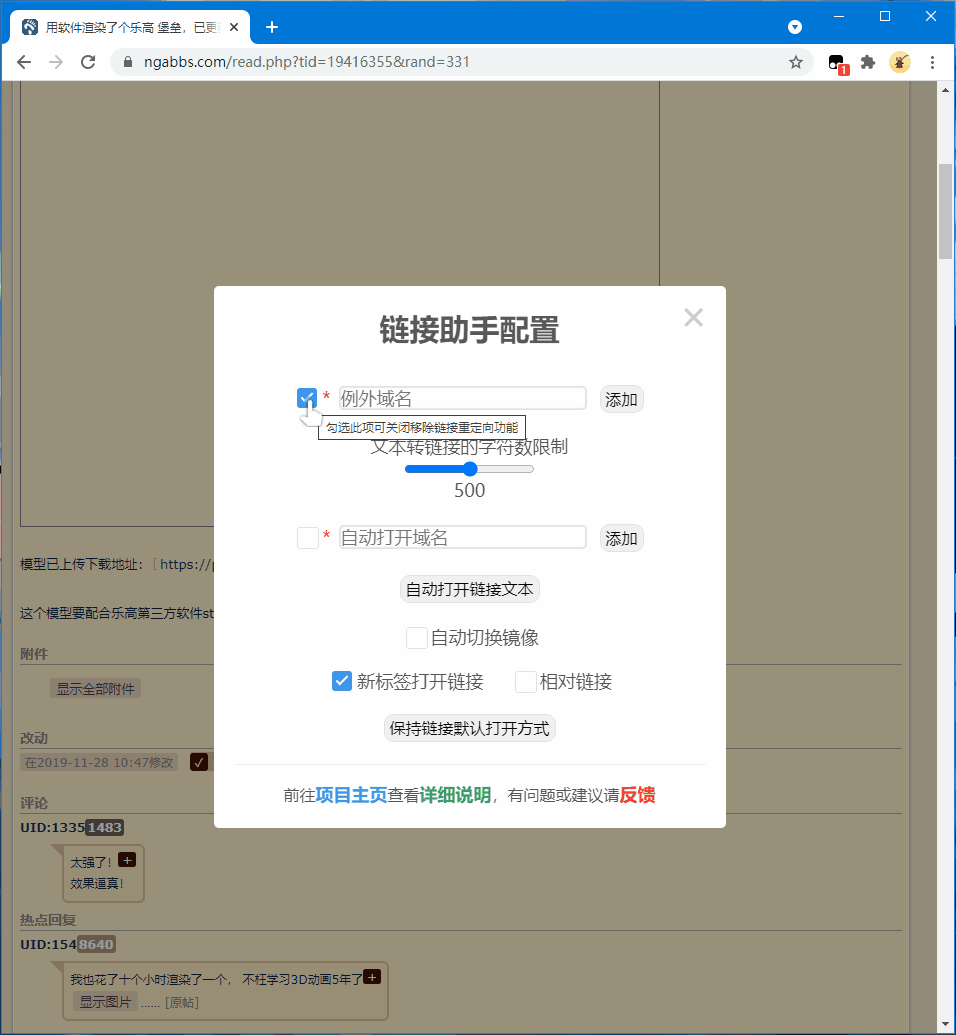The width and height of the screenshot is (956, 1035).
Task: Click the extension icon with red 1 badge
Action: (x=837, y=62)
